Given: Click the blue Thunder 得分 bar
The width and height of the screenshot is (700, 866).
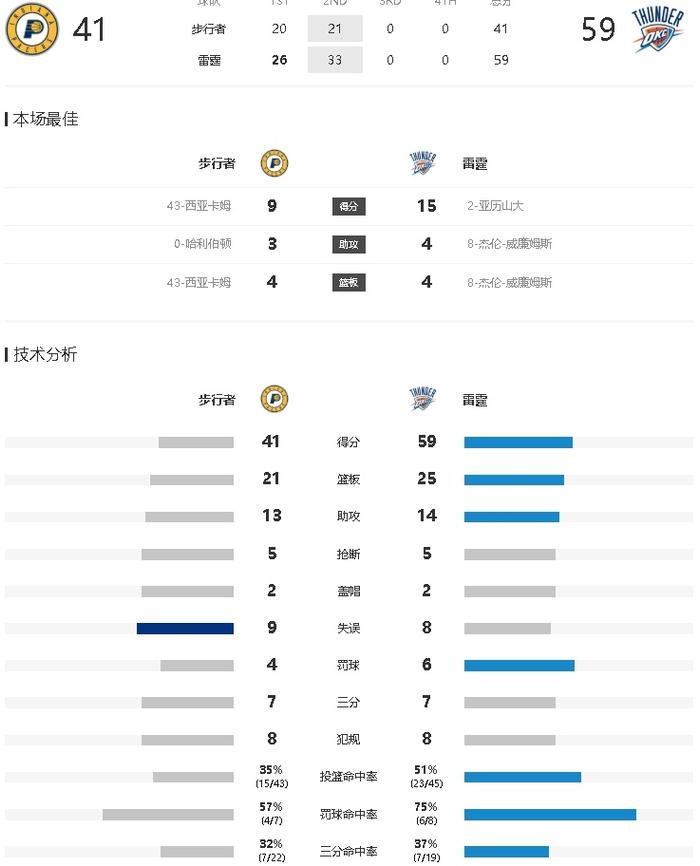Looking at the screenshot, I should (x=518, y=442).
